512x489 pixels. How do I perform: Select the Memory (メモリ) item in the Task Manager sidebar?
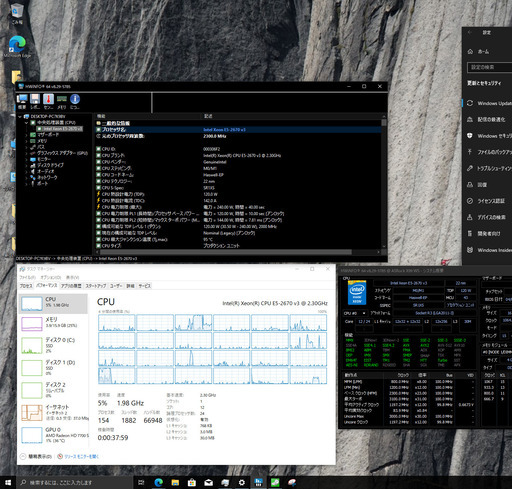[53, 323]
